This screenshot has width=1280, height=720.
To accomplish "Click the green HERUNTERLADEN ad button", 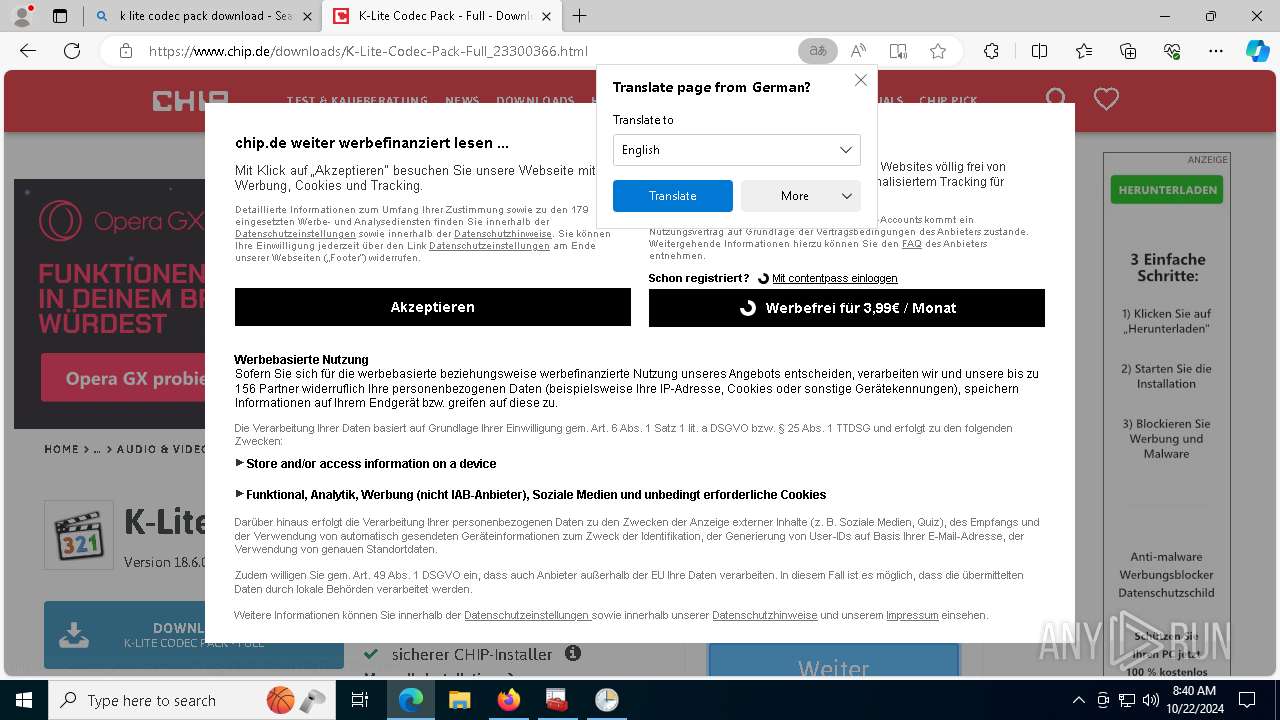I will pyautogui.click(x=1166, y=189).
